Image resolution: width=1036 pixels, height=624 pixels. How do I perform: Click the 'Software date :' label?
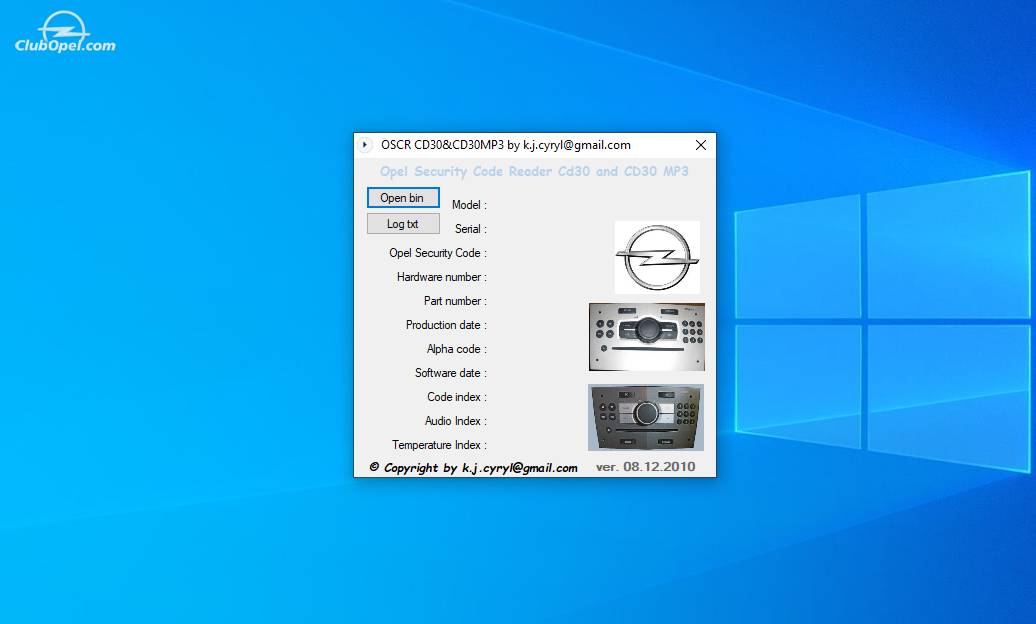[x=451, y=373]
